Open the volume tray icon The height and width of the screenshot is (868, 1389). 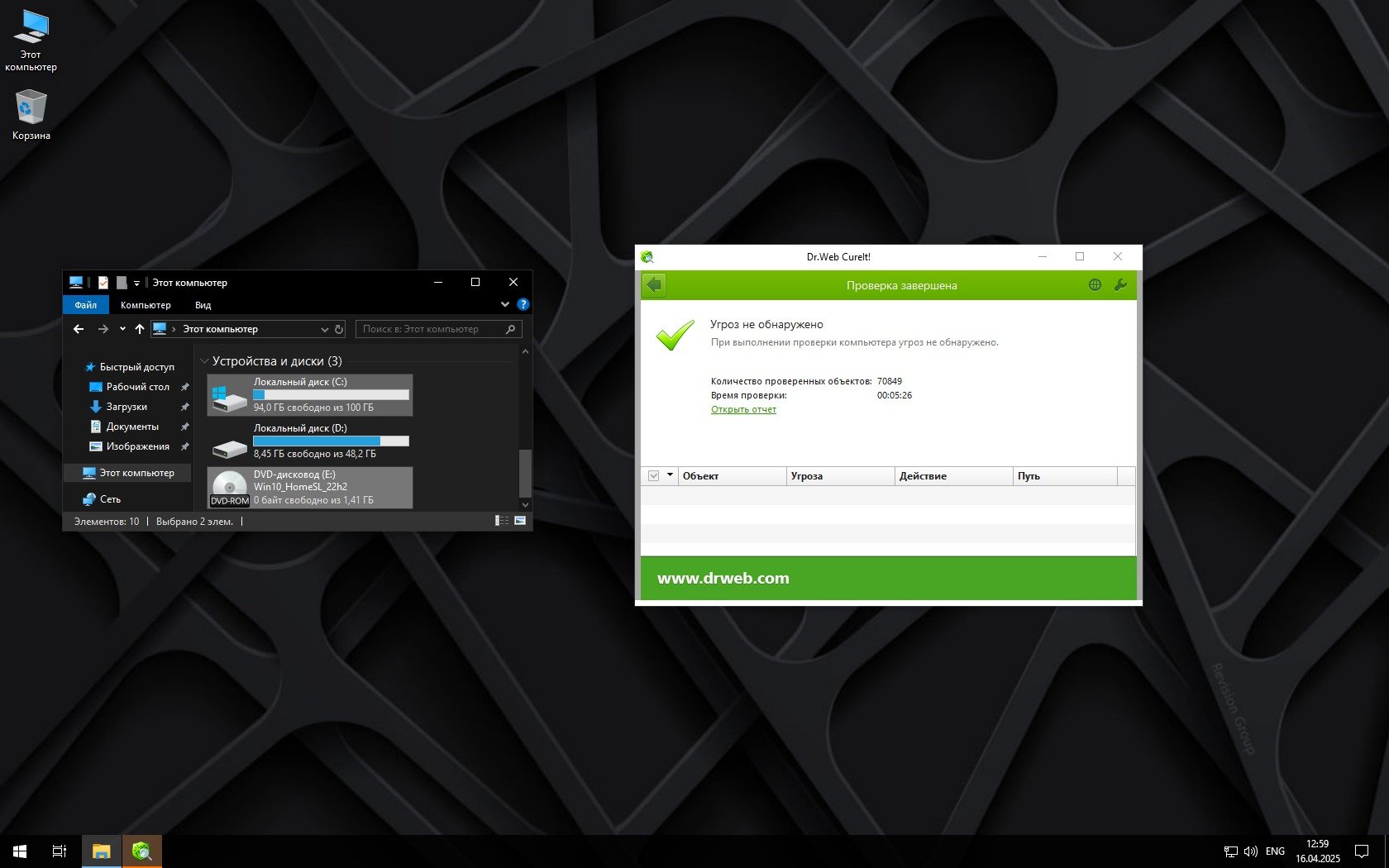click(x=1250, y=851)
